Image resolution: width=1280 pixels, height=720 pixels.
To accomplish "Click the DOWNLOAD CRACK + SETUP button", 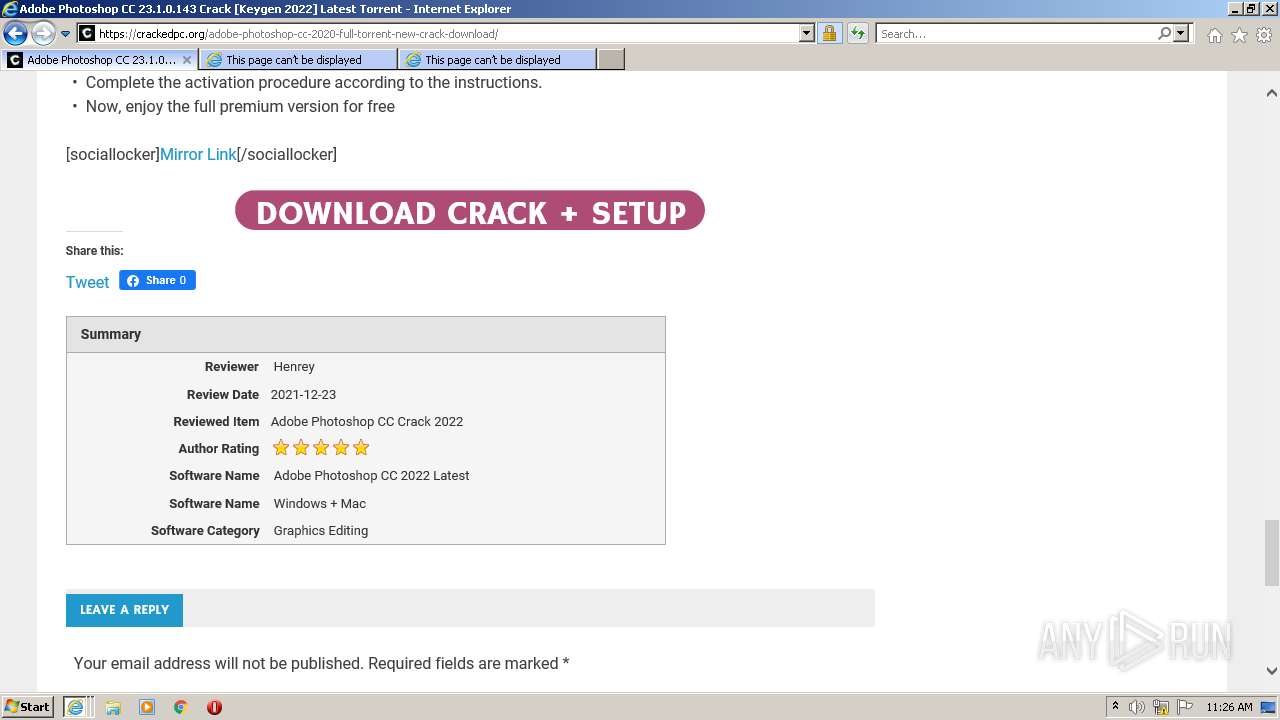I will pyautogui.click(x=470, y=211).
